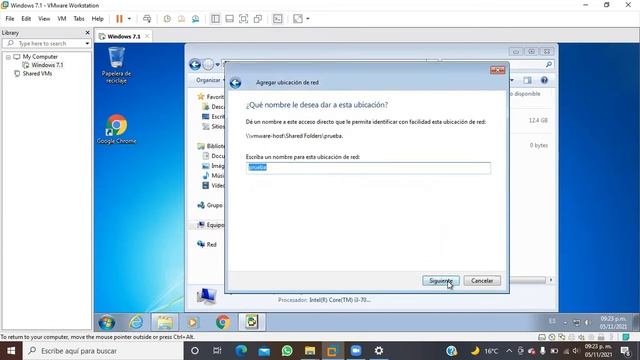Select Windows 7.1 in the Library tree
Screen dimensions: 640x360
click(x=47, y=65)
